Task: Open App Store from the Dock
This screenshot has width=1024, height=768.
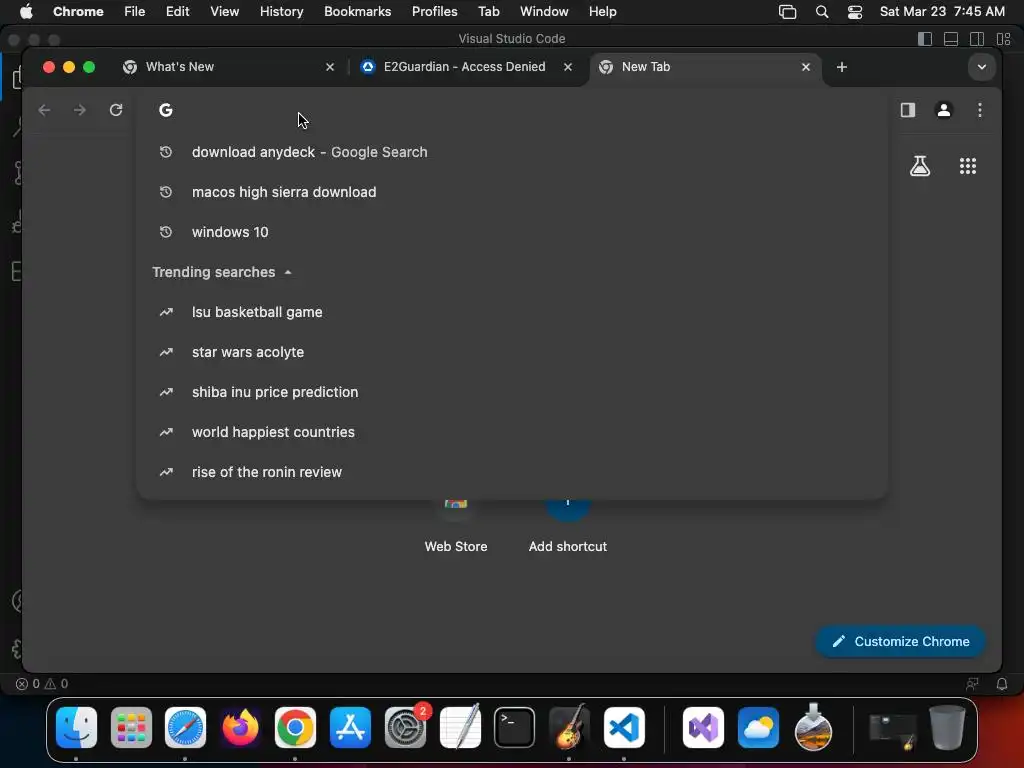Action: pyautogui.click(x=350, y=728)
